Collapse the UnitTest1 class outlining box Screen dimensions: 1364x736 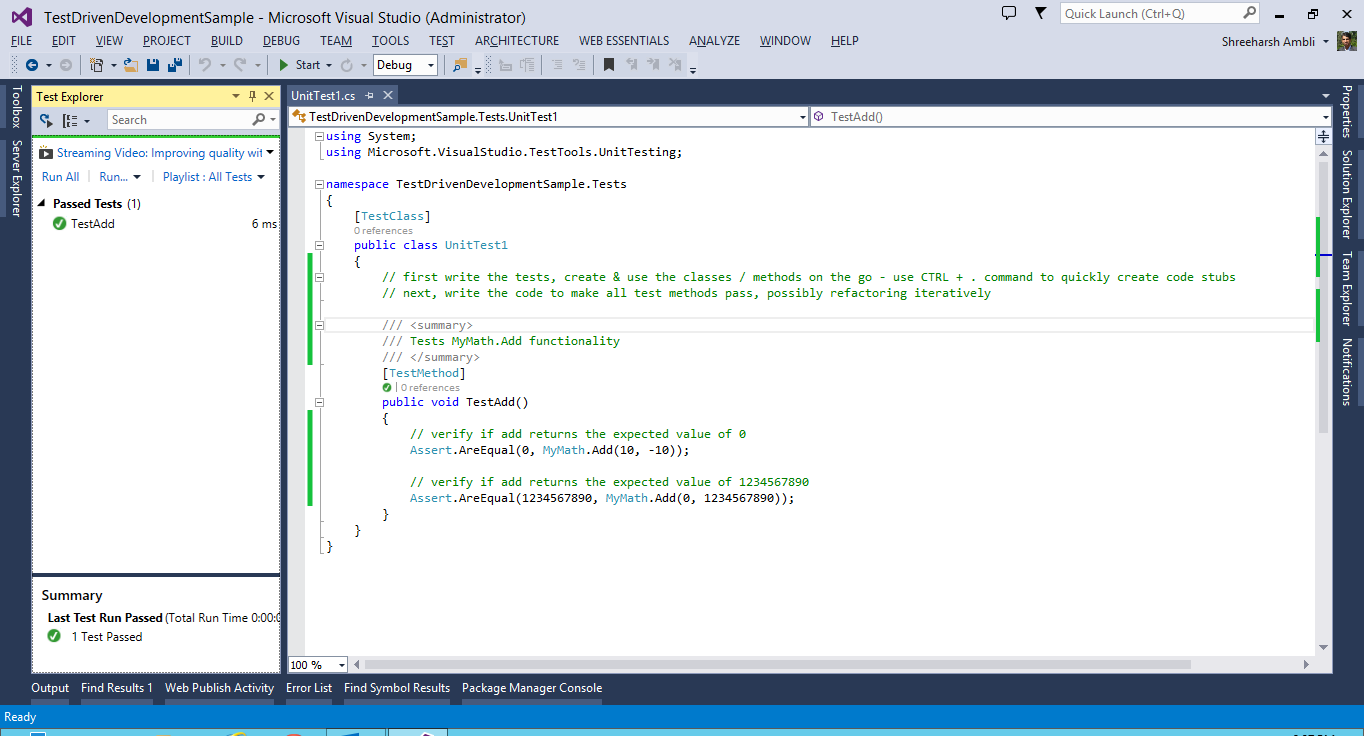coord(319,245)
